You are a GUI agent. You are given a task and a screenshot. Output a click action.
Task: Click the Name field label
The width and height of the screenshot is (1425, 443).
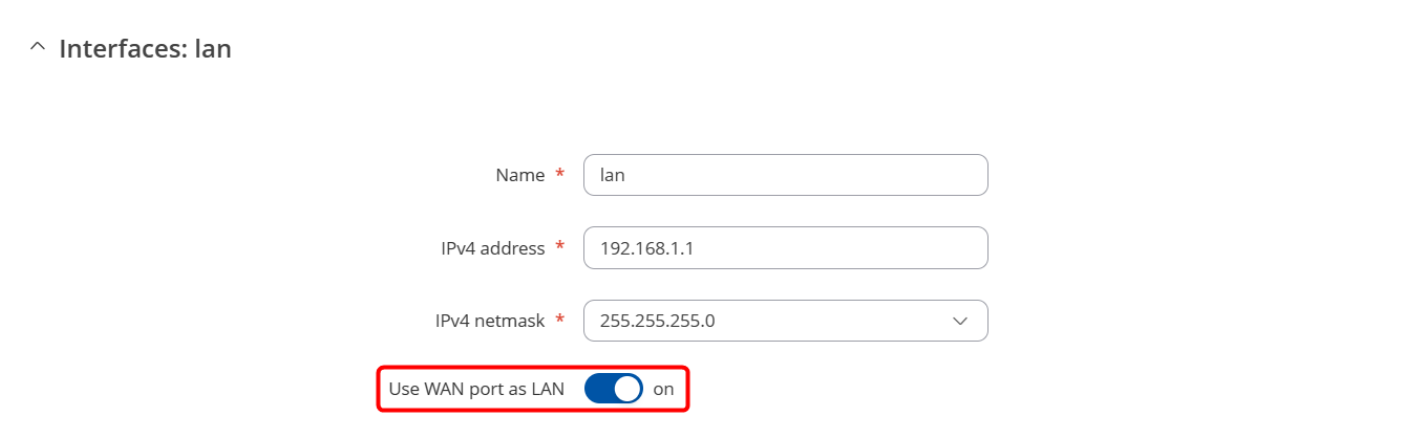[520, 175]
